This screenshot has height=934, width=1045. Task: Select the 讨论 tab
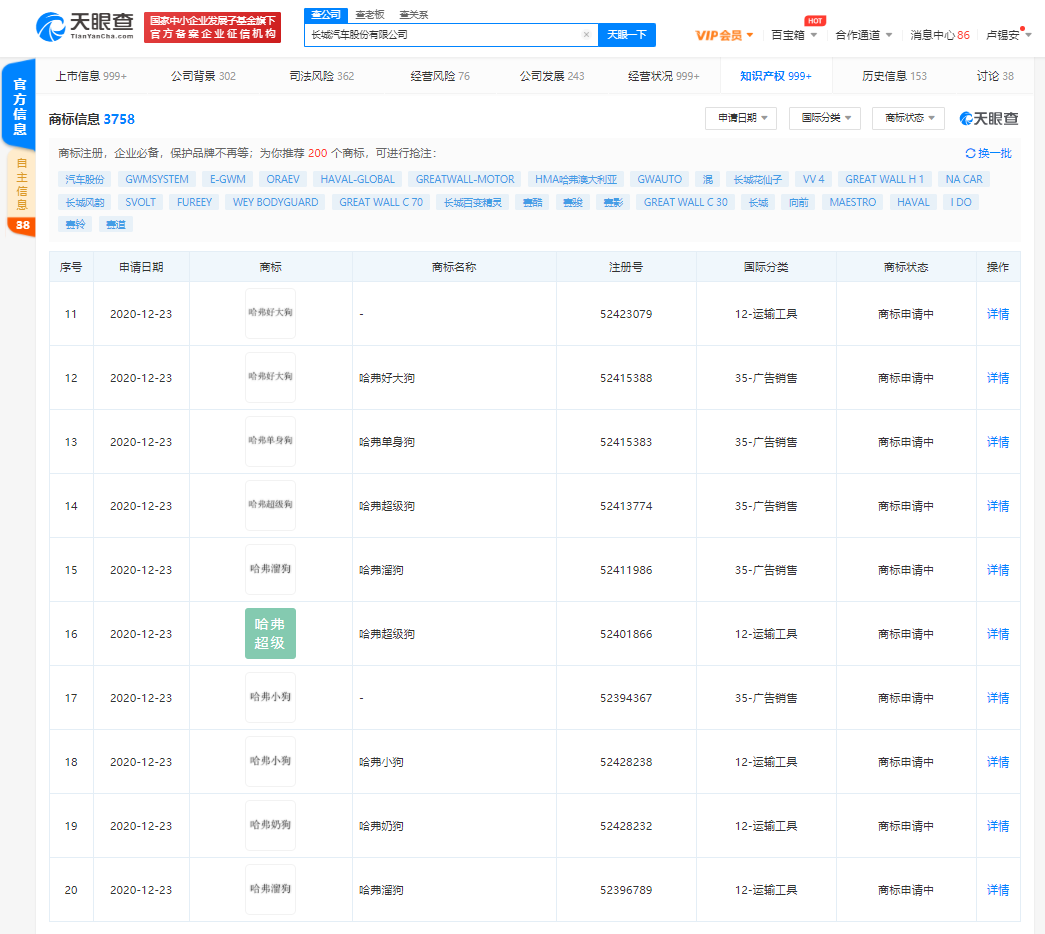coord(995,76)
